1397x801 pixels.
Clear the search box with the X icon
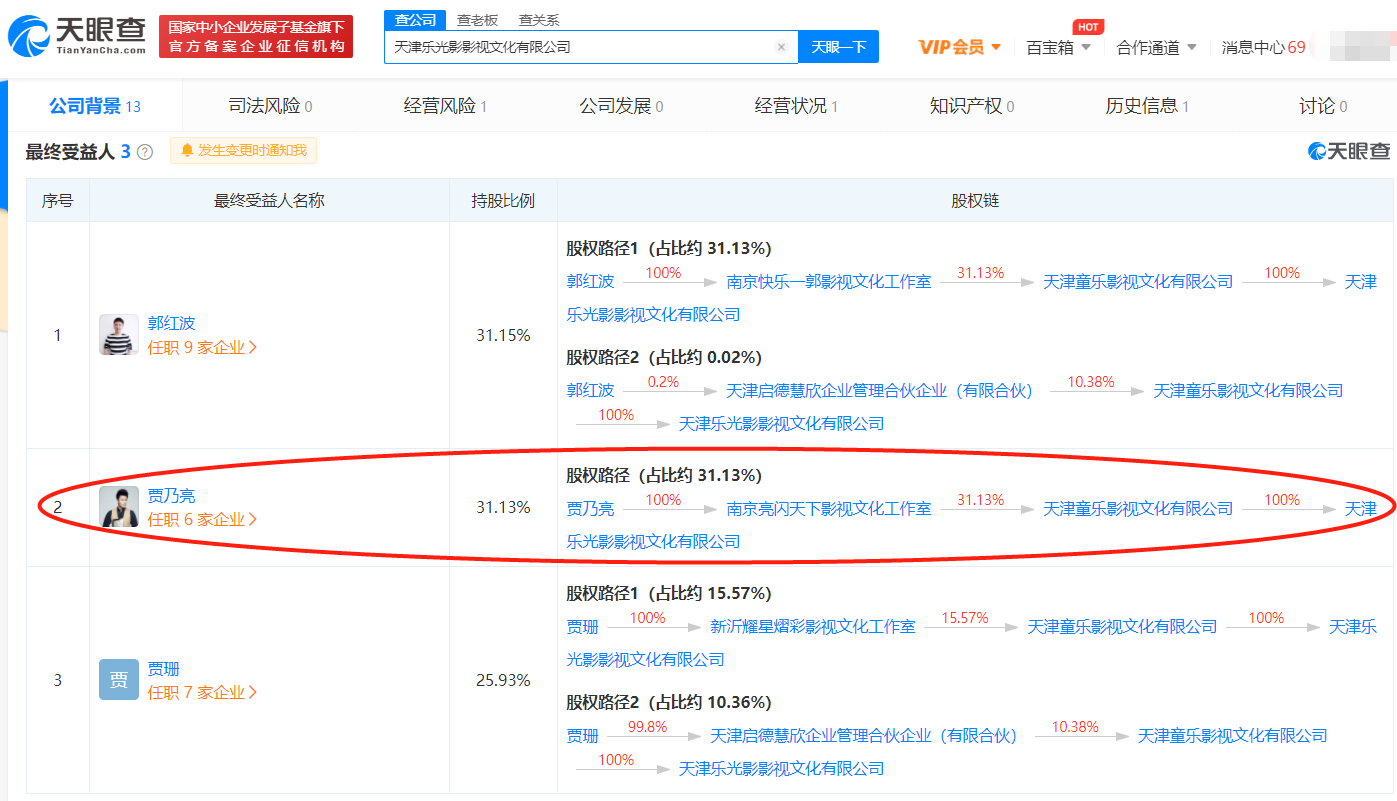(x=781, y=47)
